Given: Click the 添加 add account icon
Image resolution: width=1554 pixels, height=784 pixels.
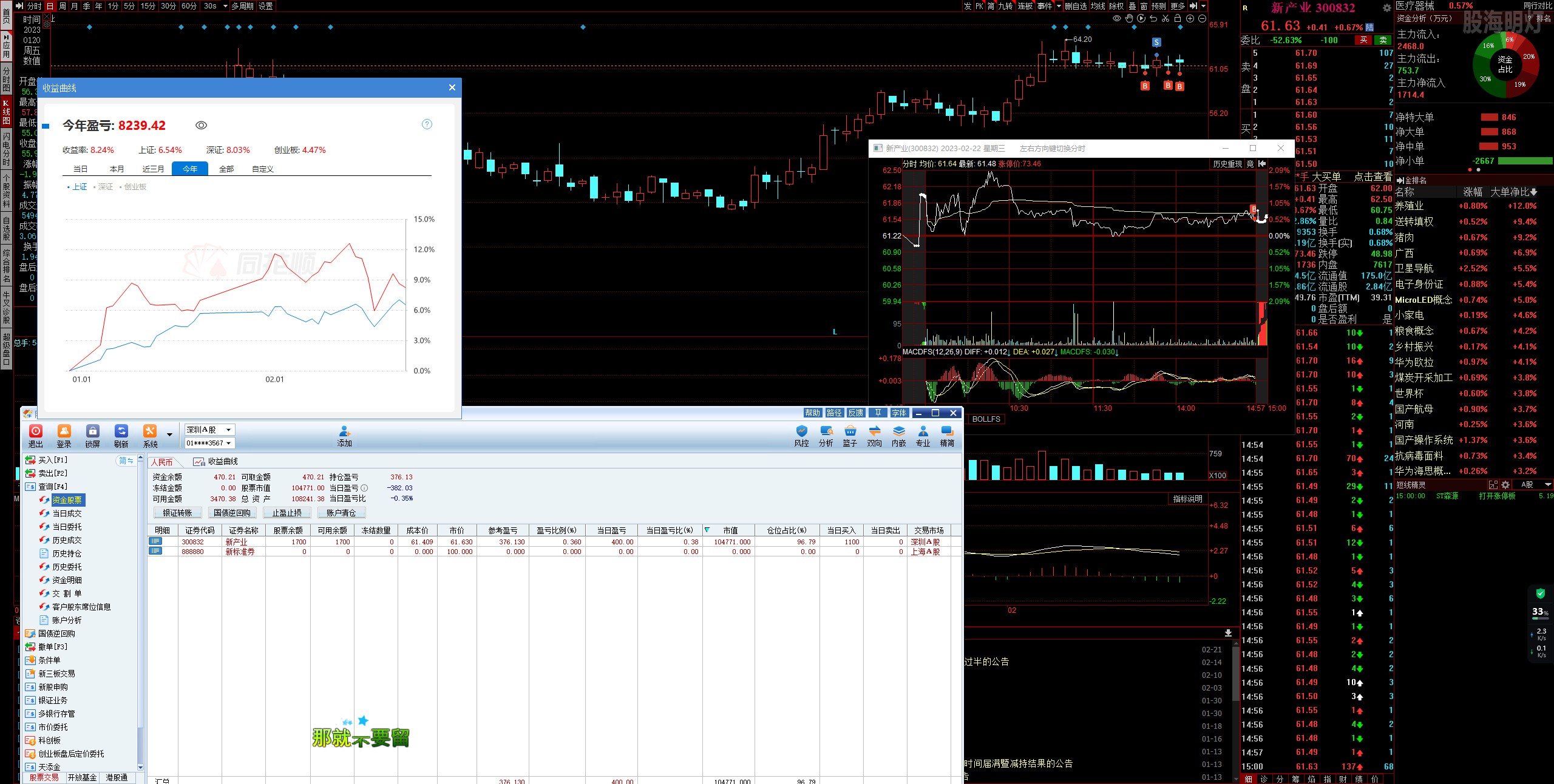Looking at the screenshot, I should [344, 436].
